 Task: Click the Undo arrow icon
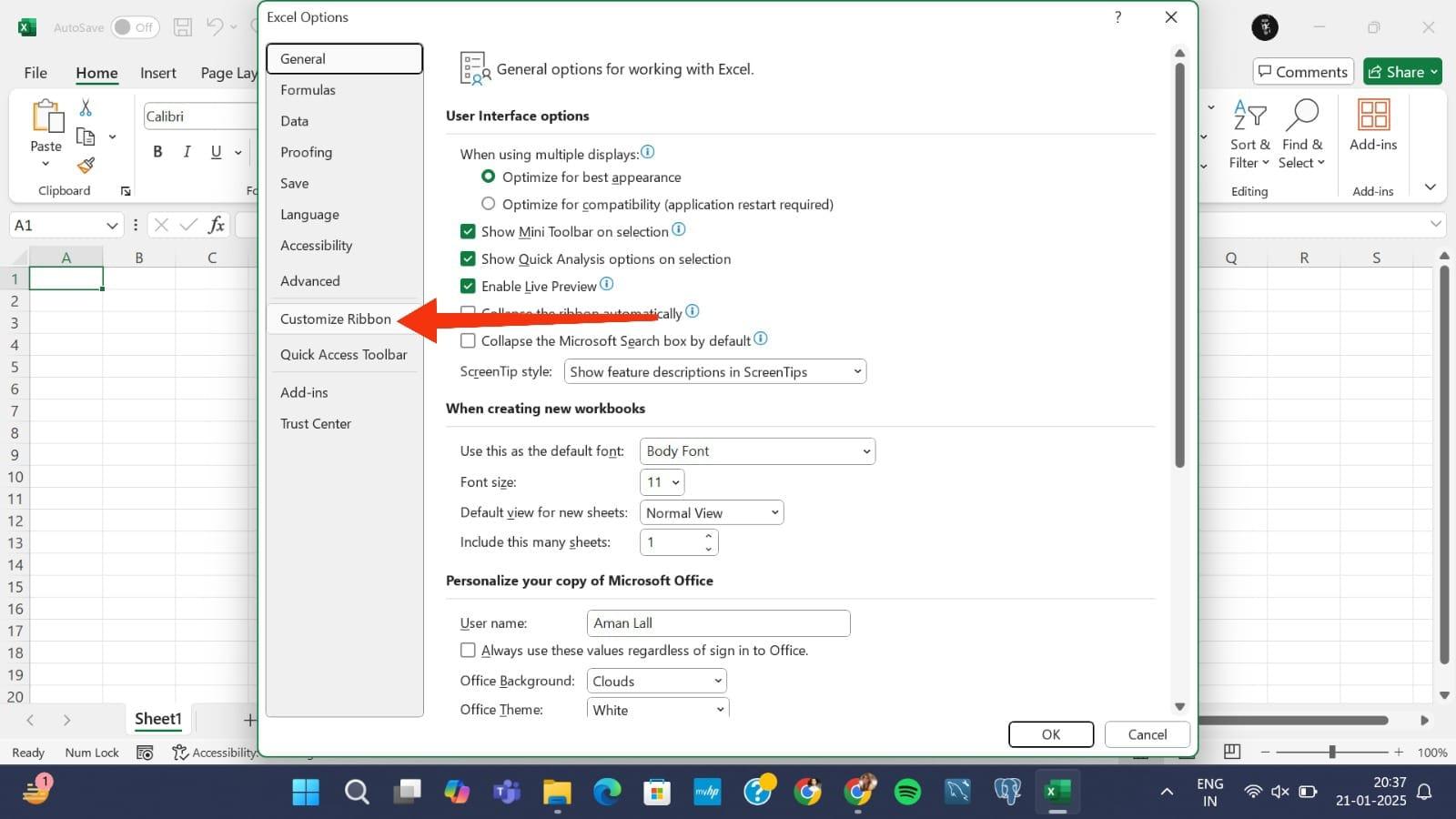215,26
